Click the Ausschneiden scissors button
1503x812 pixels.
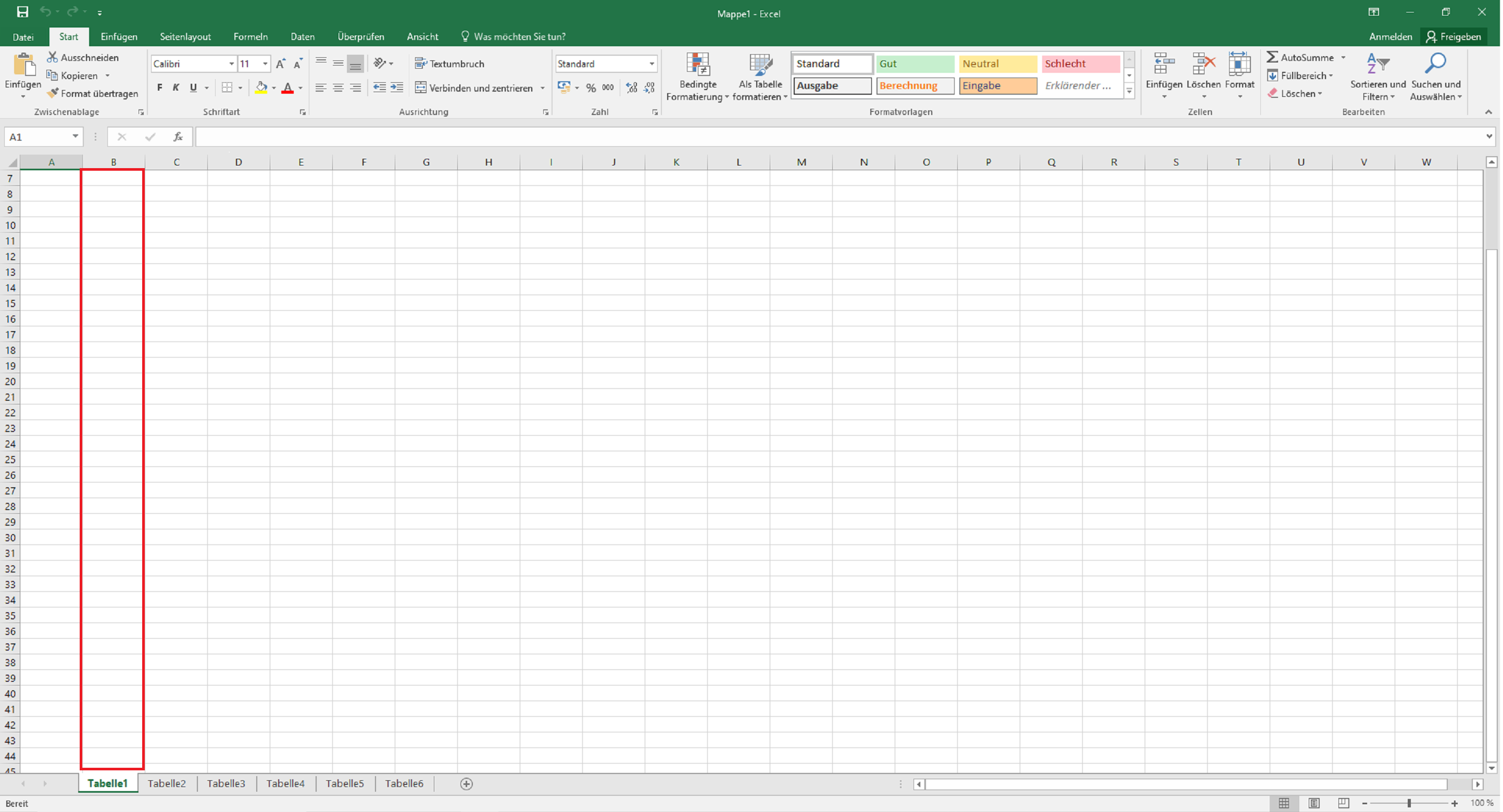[83, 57]
